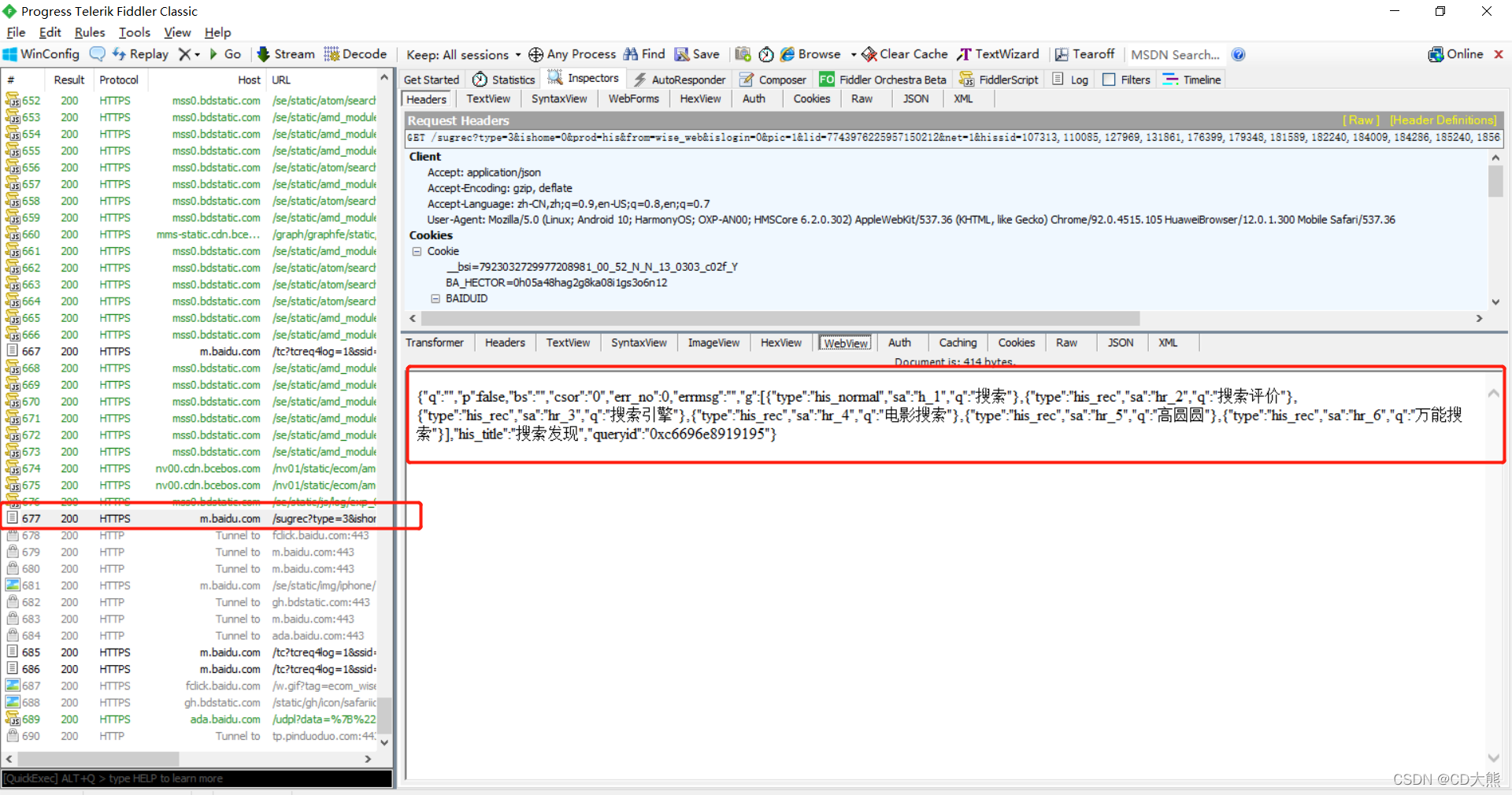1512x795 pixels.
Task: Click the Go resume button
Action: 224,54
